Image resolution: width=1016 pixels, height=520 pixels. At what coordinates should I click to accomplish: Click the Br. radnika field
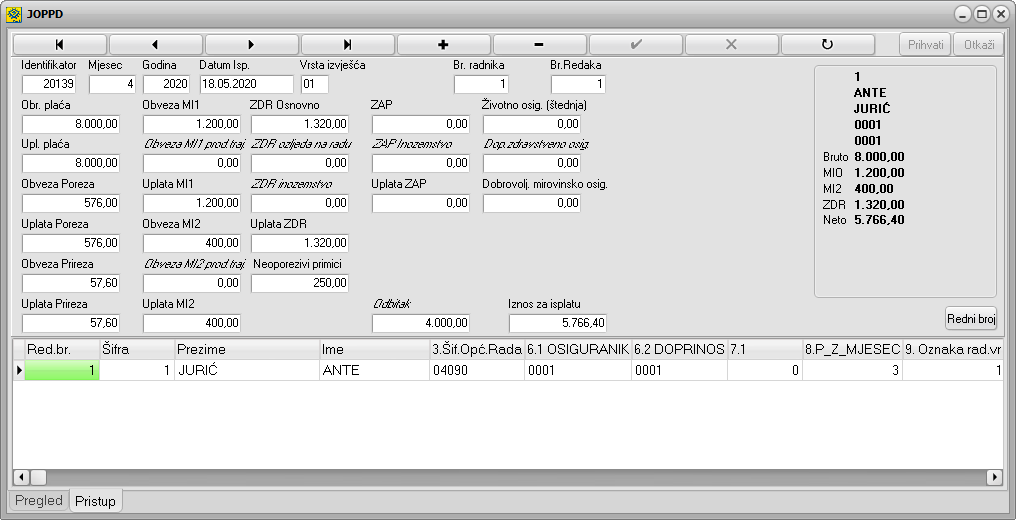481,84
